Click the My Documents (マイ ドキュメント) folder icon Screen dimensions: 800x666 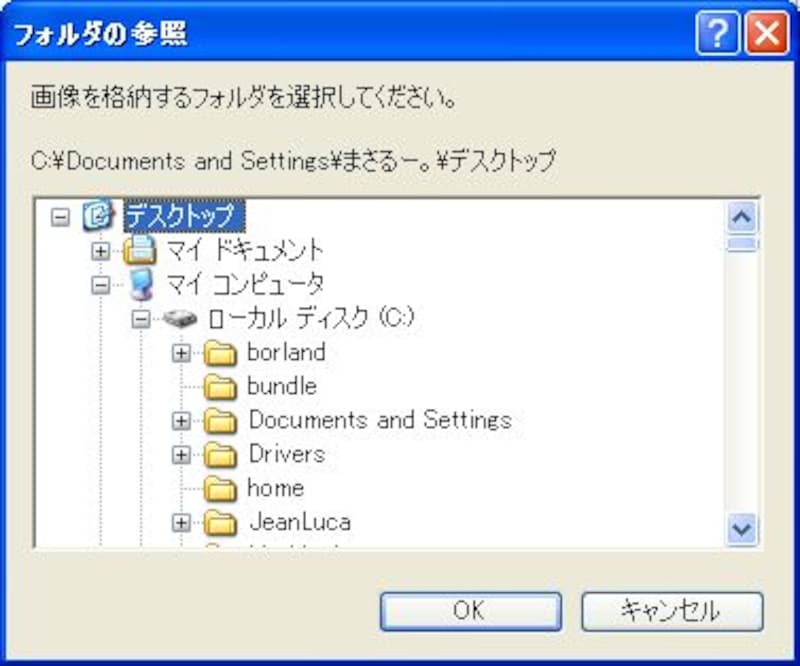[140, 250]
